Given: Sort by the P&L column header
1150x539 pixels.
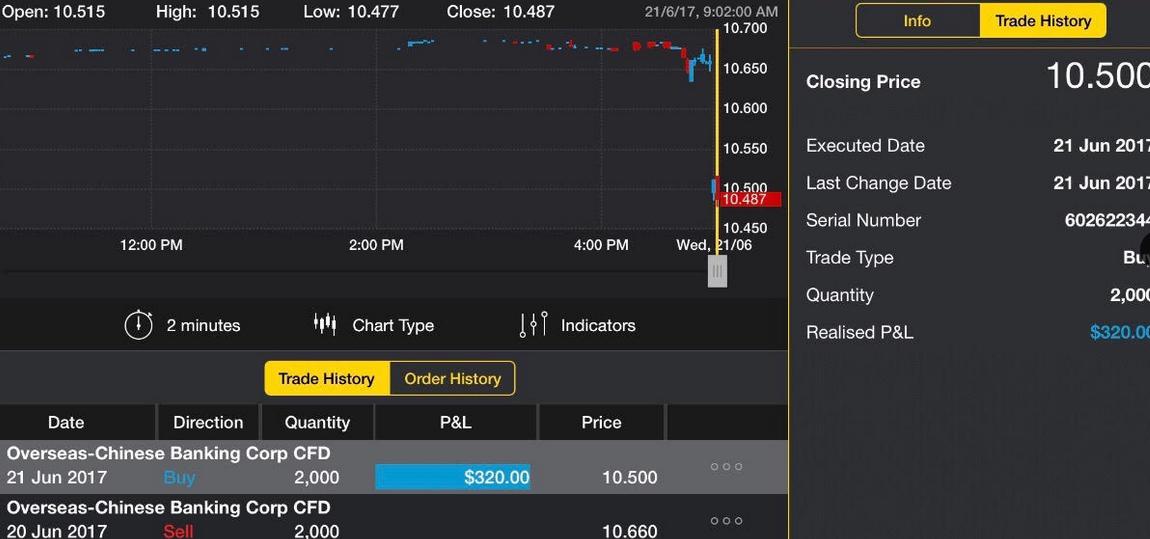Looking at the screenshot, I should click(x=455, y=422).
